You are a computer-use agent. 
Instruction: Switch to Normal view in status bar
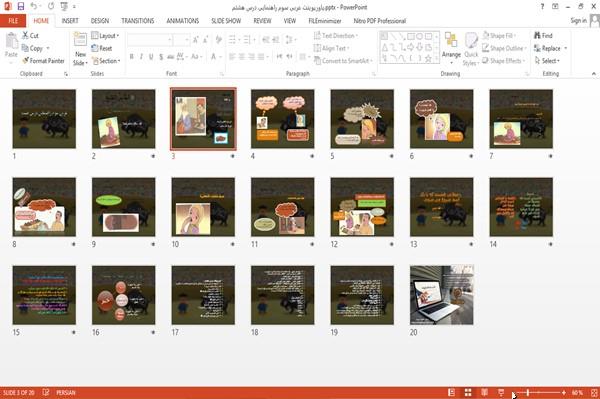[x=452, y=392]
